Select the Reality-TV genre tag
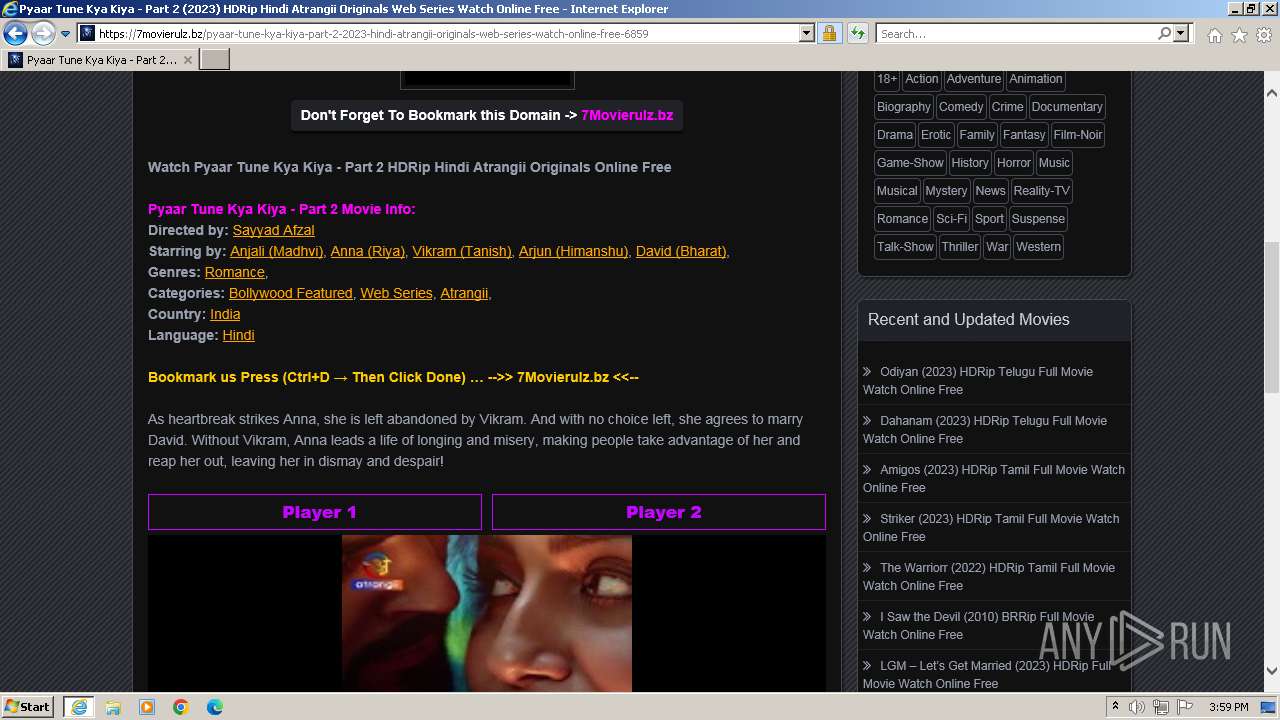Viewport: 1280px width, 720px height. (x=1042, y=191)
